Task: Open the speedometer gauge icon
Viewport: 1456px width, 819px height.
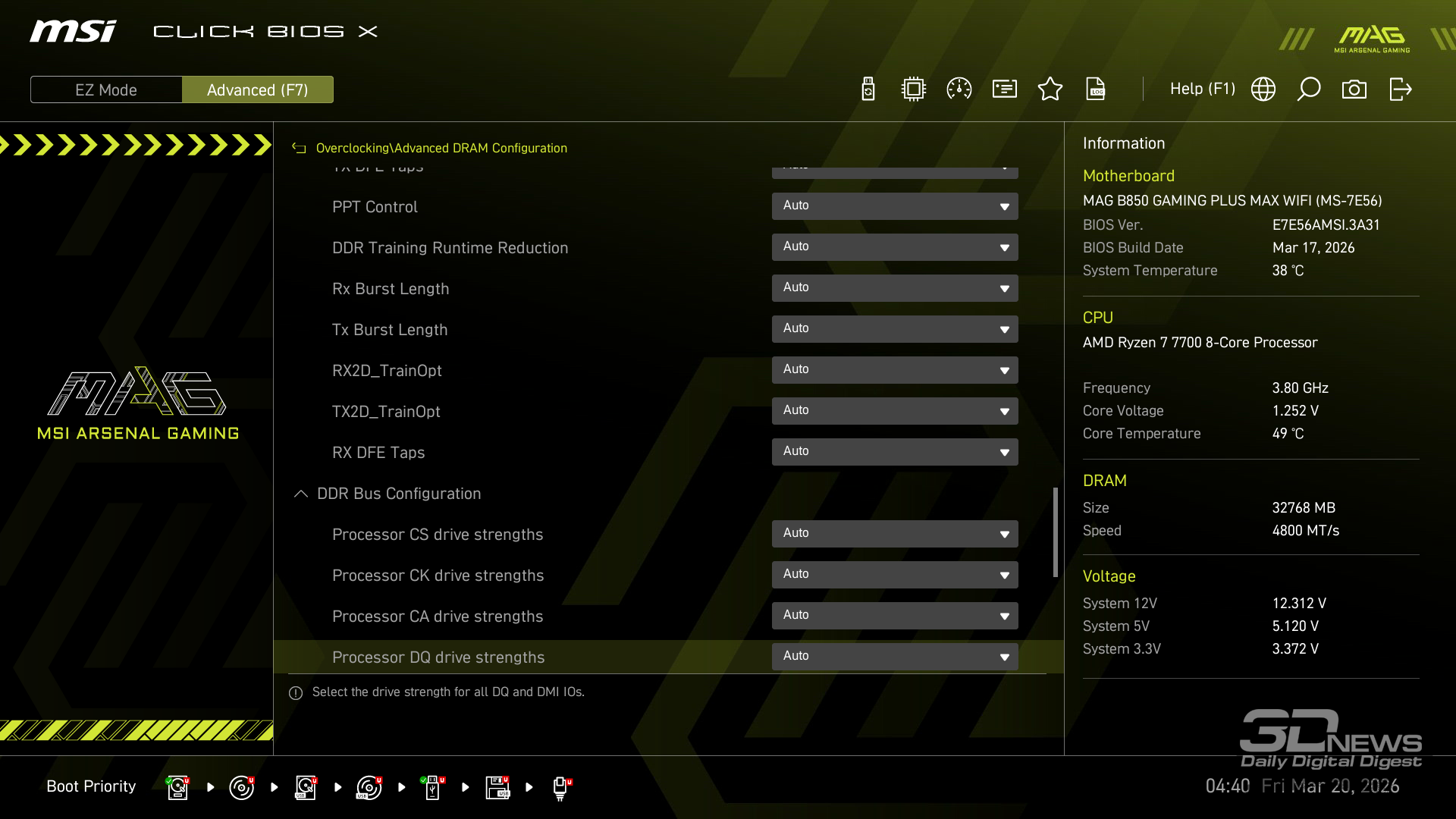Action: (959, 89)
